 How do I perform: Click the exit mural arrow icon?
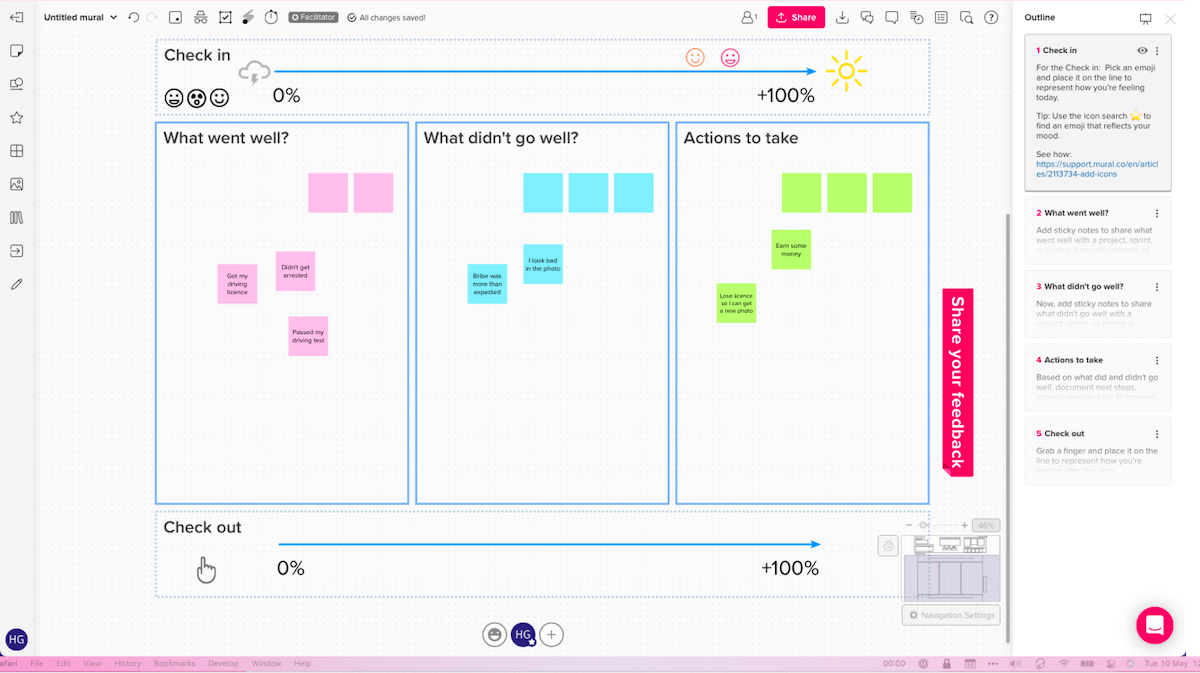click(x=16, y=17)
